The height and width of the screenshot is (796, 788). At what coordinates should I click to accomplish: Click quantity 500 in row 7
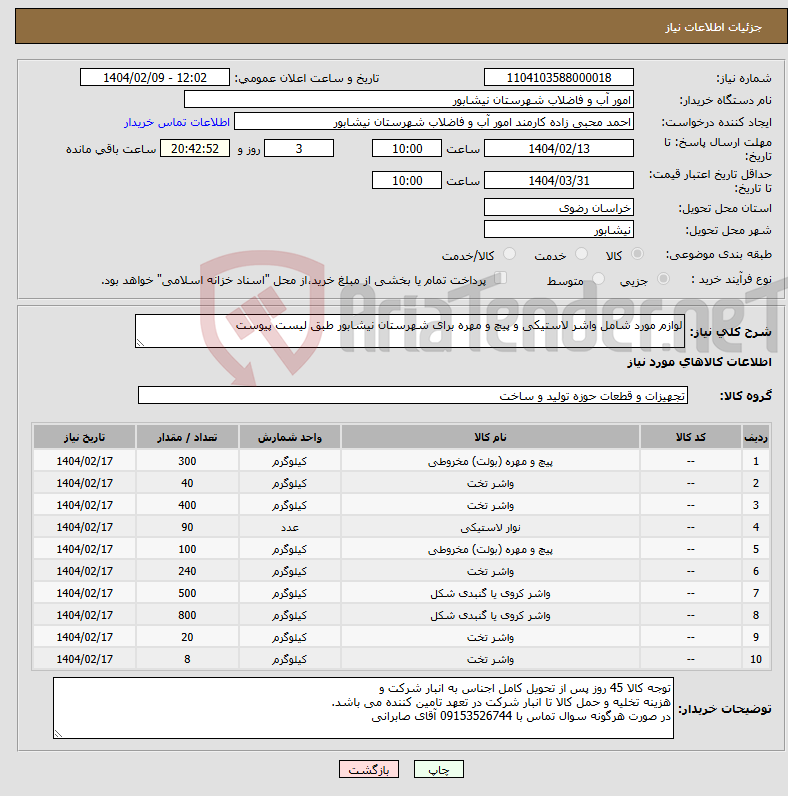click(x=187, y=593)
